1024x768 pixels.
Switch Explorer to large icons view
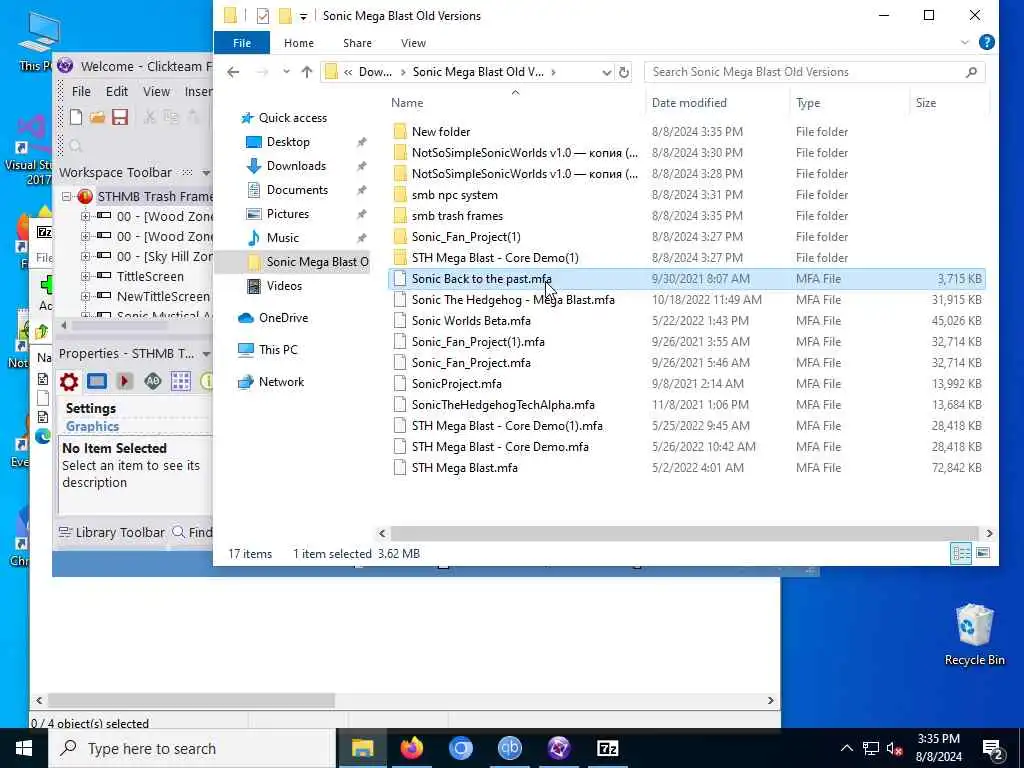pyautogui.click(x=983, y=553)
